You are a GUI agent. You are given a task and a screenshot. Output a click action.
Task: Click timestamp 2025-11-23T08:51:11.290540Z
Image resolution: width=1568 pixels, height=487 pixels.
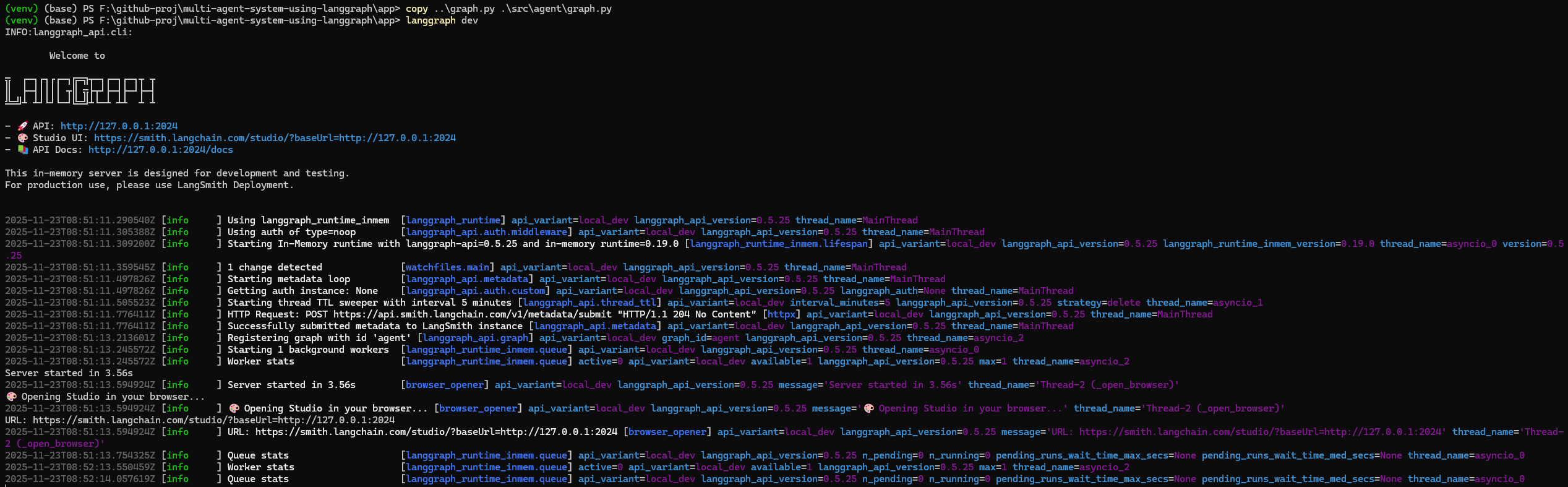(x=80, y=220)
